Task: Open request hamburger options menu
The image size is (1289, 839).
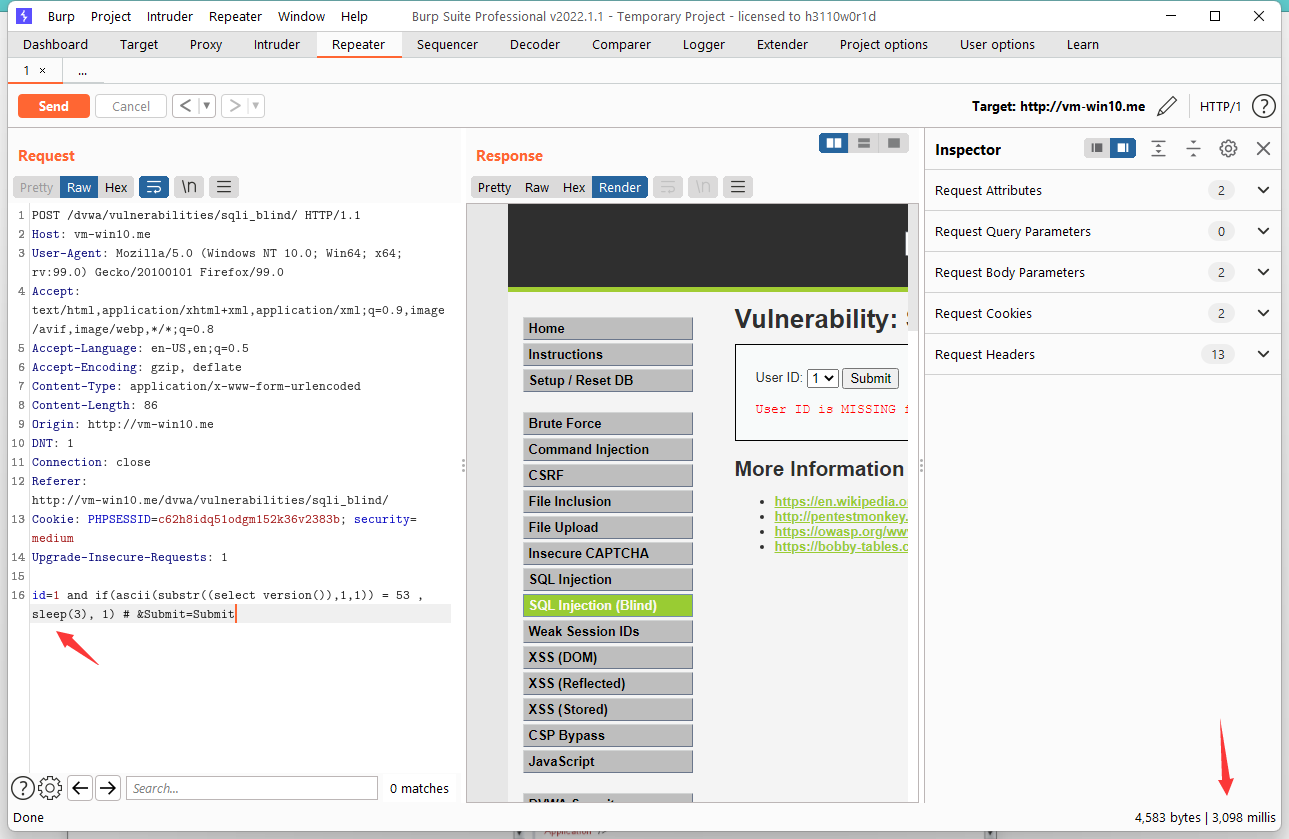Action: [x=224, y=187]
